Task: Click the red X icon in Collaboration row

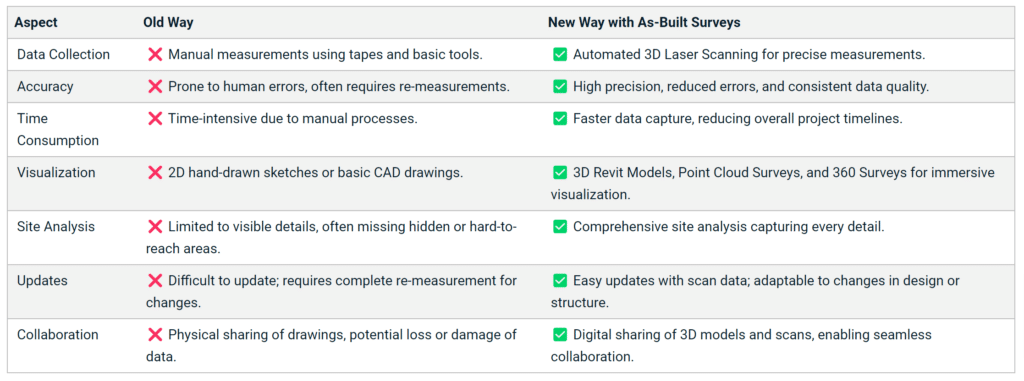Action: coord(155,335)
